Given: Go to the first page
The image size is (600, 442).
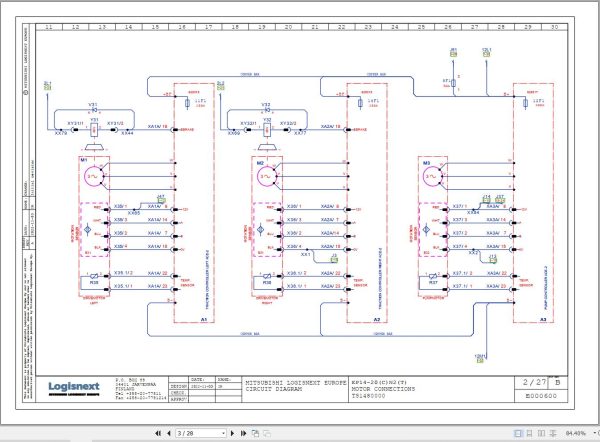Looking at the screenshot, I should (x=158, y=433).
